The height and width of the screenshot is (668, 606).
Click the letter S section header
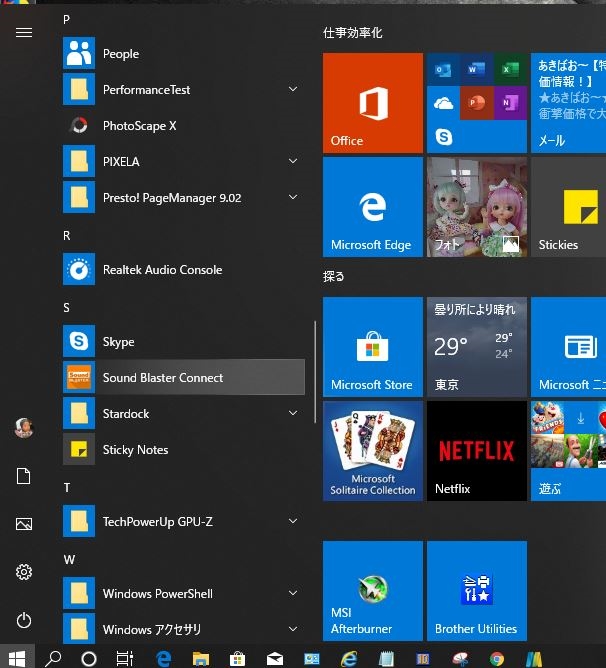(x=66, y=308)
